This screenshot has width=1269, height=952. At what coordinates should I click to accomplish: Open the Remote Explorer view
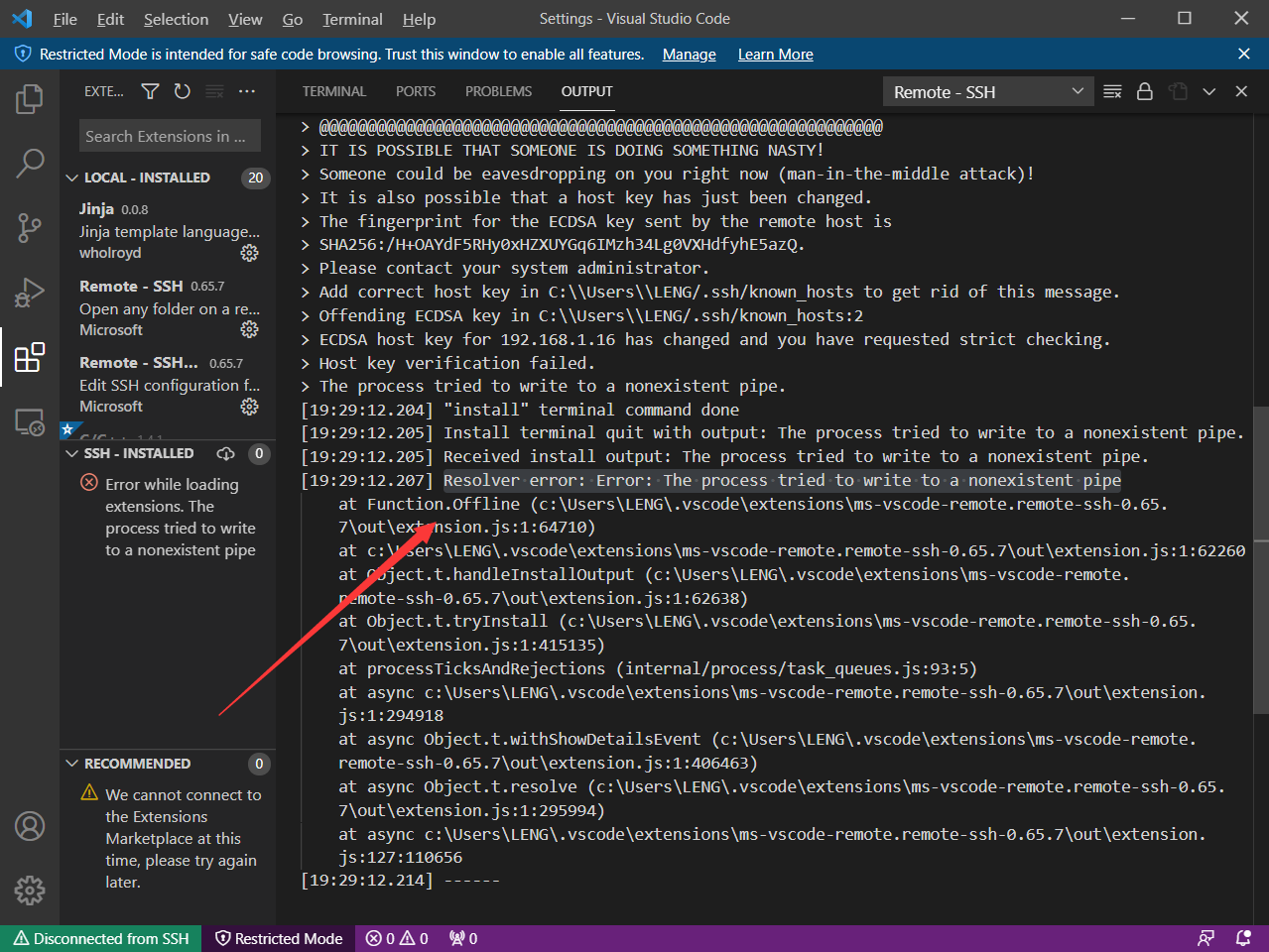[30, 420]
